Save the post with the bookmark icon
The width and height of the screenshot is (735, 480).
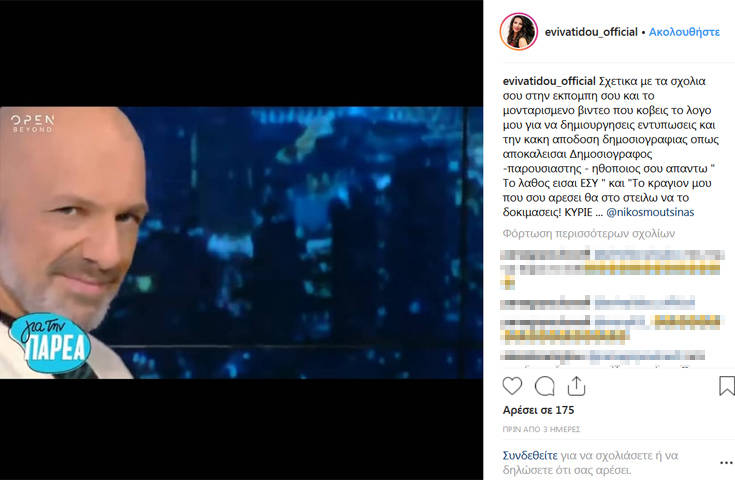[727, 386]
